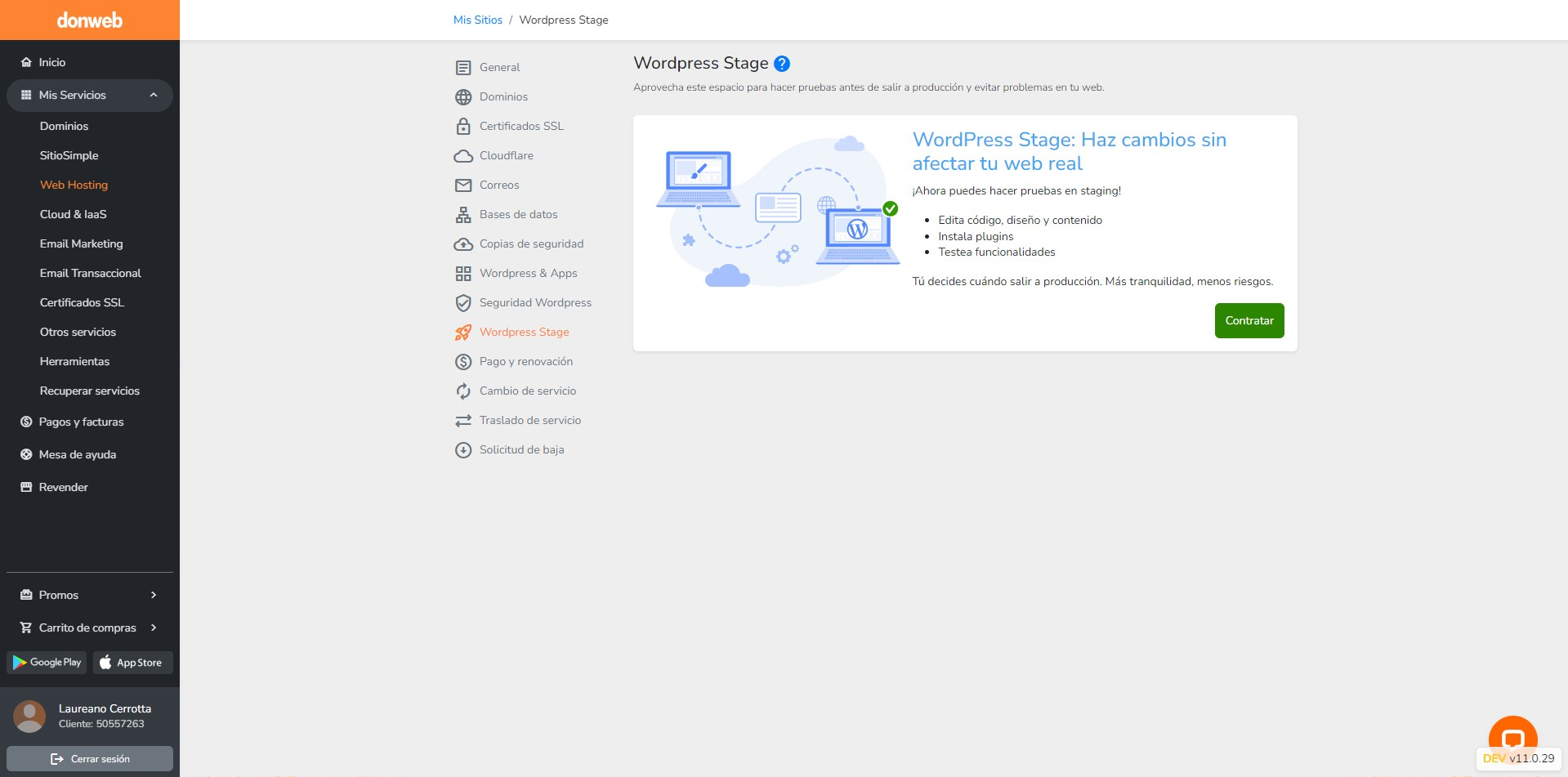1568x777 pixels.
Task: Click the Solicitud de baja download icon
Action: [463, 450]
